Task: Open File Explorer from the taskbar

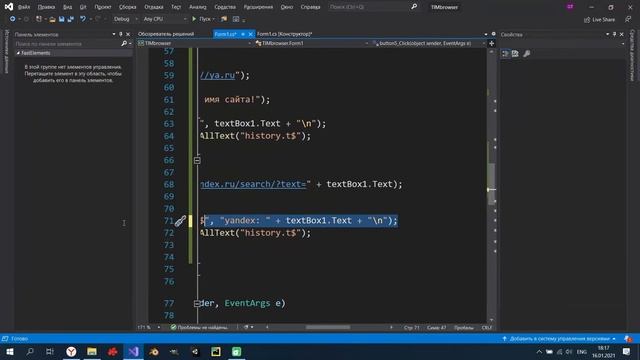Action: click(x=92, y=351)
